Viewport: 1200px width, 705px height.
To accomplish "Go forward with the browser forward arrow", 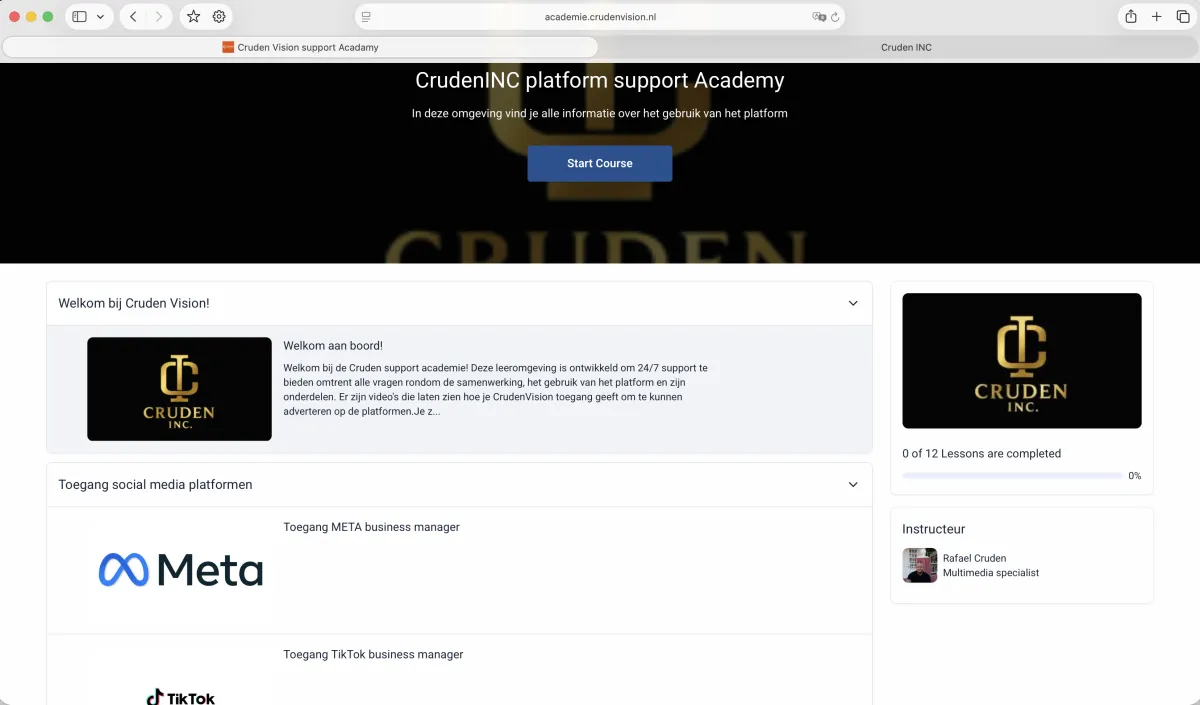I will [158, 17].
